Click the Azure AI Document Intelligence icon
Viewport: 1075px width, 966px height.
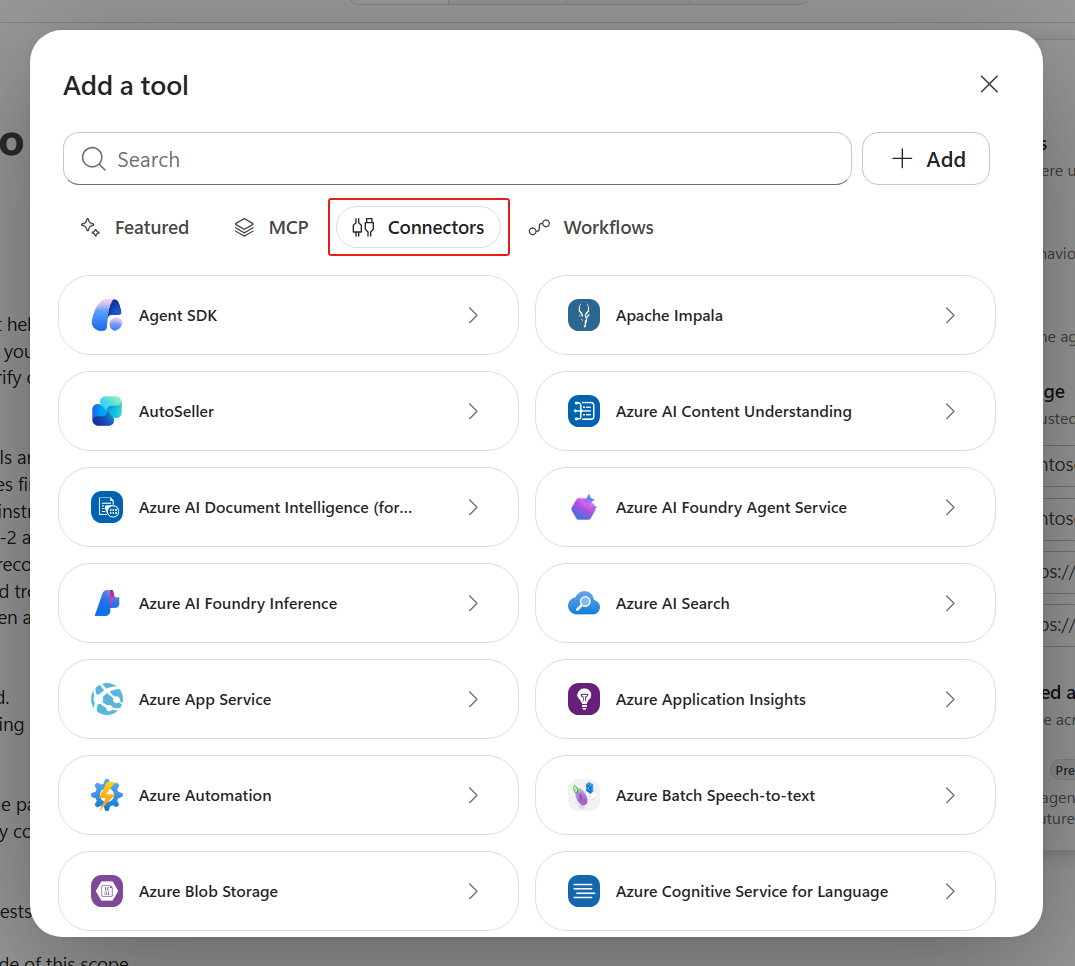(107, 507)
